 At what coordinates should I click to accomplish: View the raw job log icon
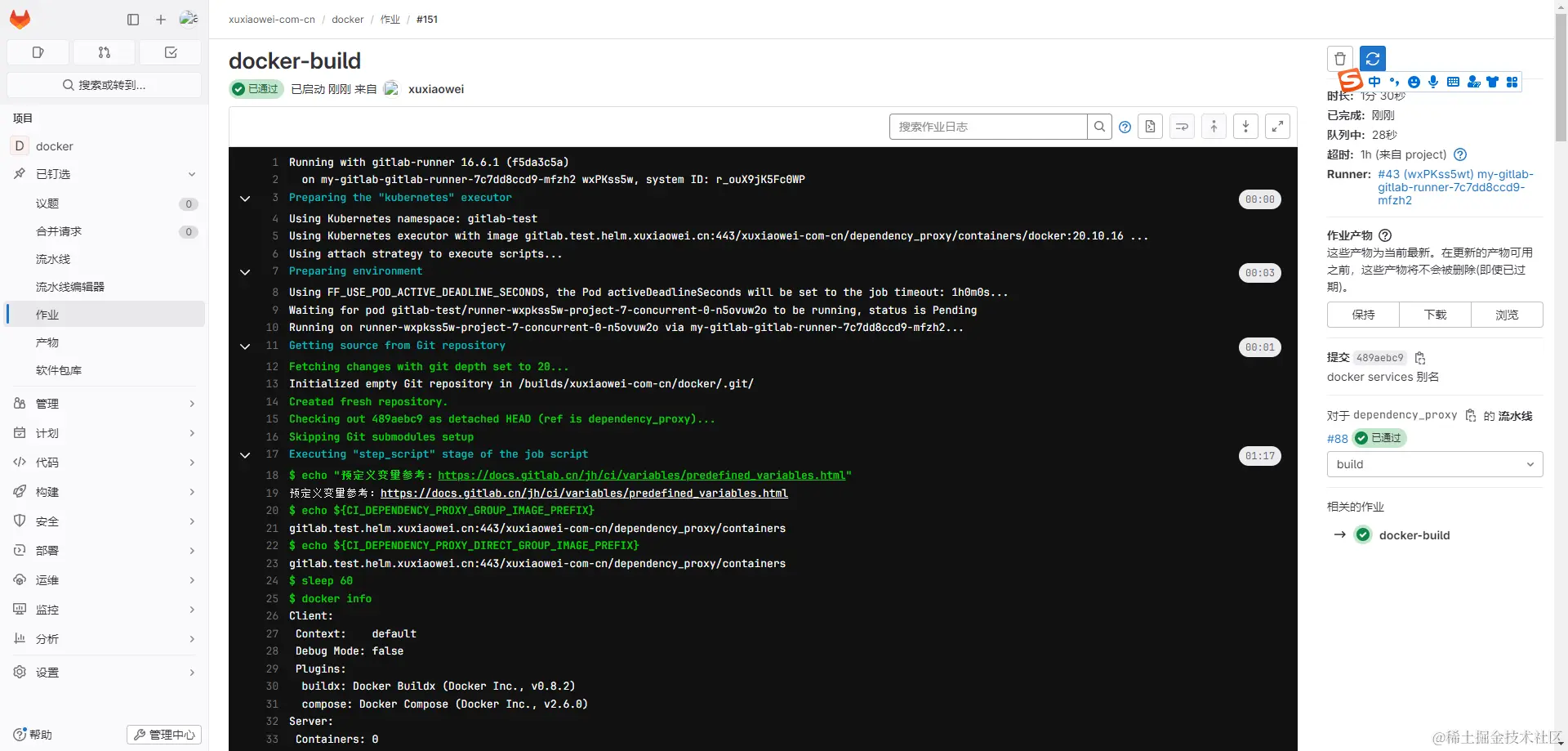(x=1150, y=127)
